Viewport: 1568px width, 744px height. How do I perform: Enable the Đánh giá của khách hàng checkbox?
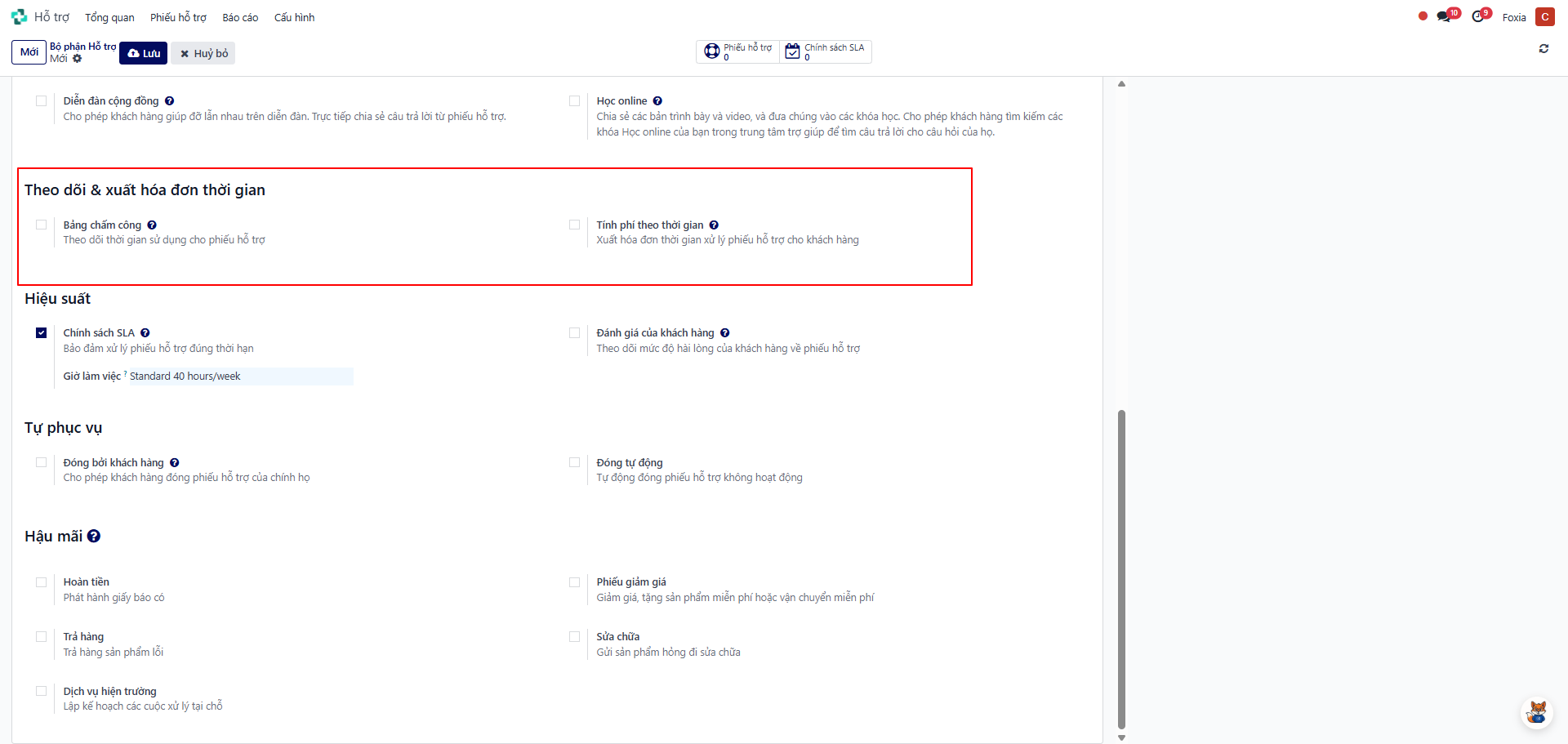575,333
